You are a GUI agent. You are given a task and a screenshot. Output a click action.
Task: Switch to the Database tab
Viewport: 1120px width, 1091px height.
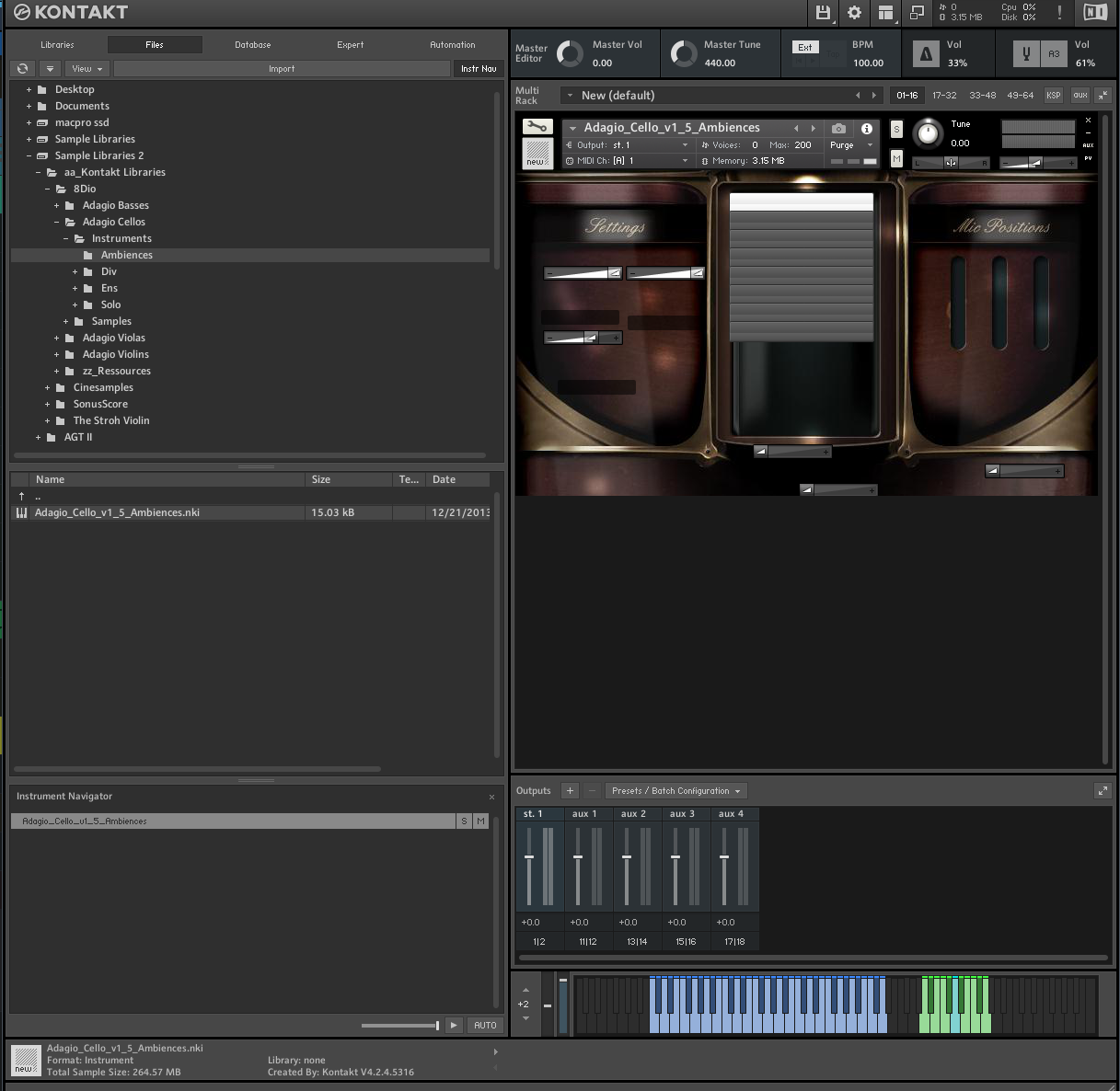(x=252, y=45)
